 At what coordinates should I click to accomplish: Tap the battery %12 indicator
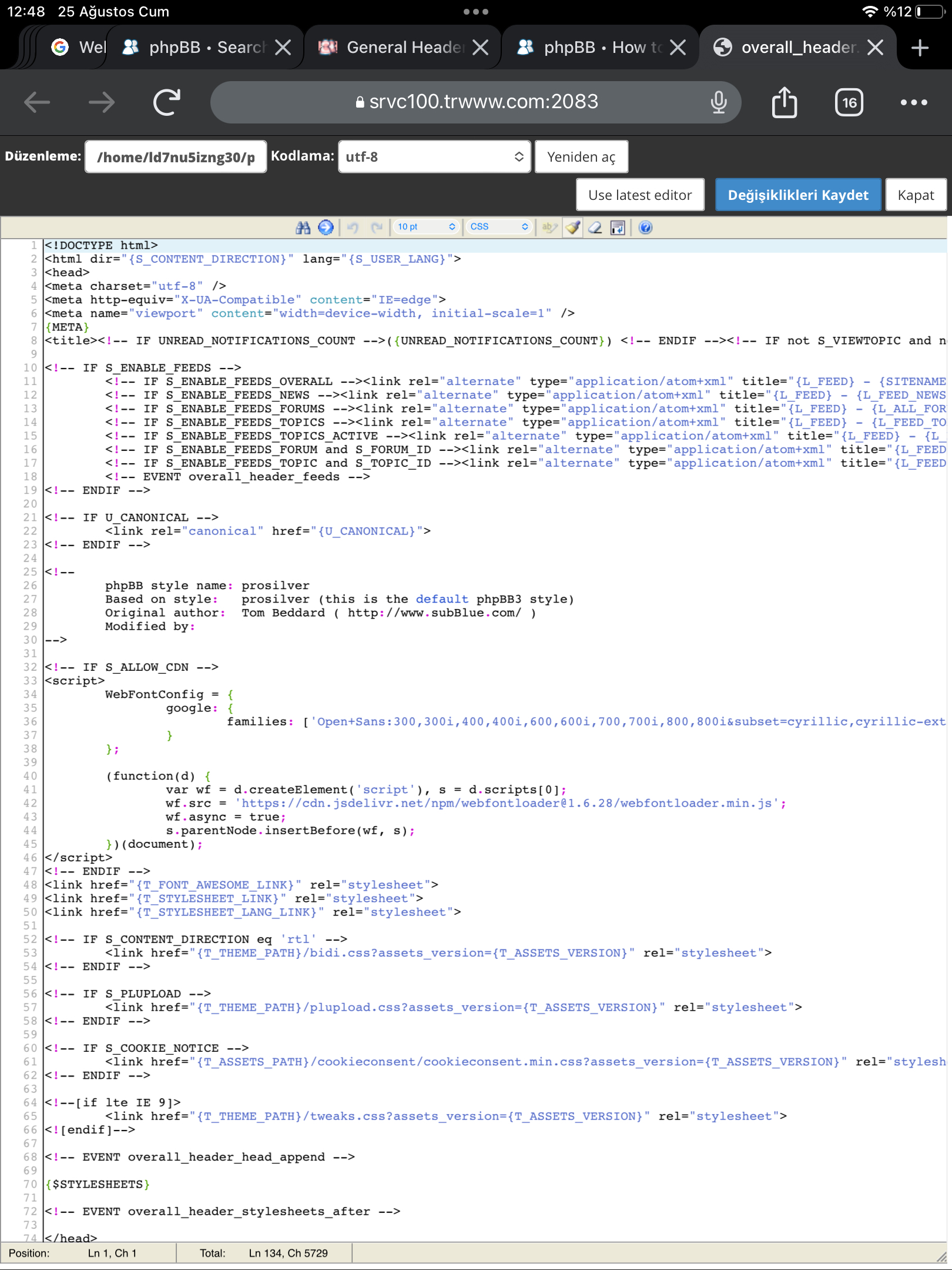click(x=915, y=12)
